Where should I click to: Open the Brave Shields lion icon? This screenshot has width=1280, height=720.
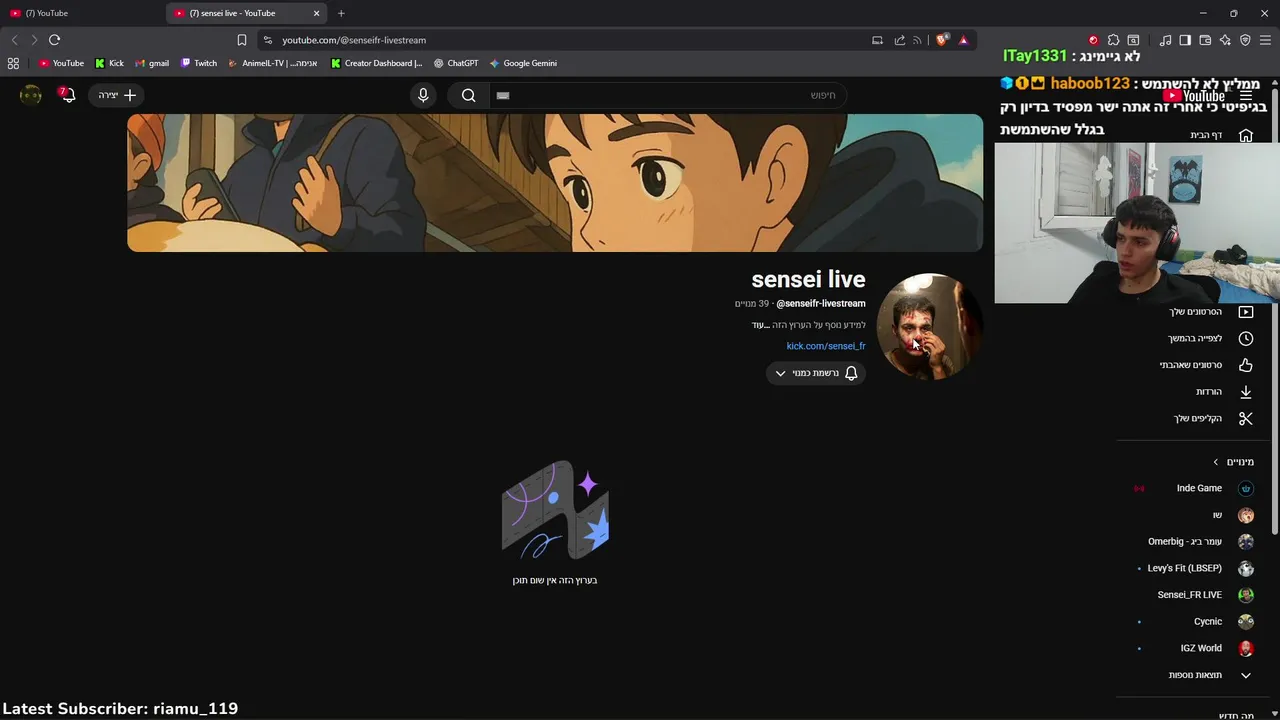[x=942, y=40]
